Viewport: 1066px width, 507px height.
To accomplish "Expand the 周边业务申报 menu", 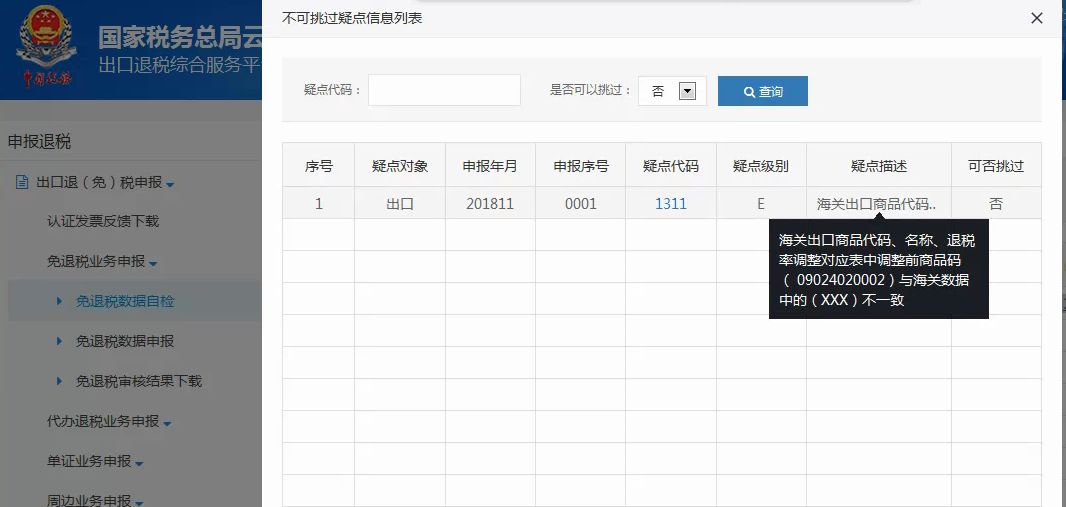I will (95, 501).
